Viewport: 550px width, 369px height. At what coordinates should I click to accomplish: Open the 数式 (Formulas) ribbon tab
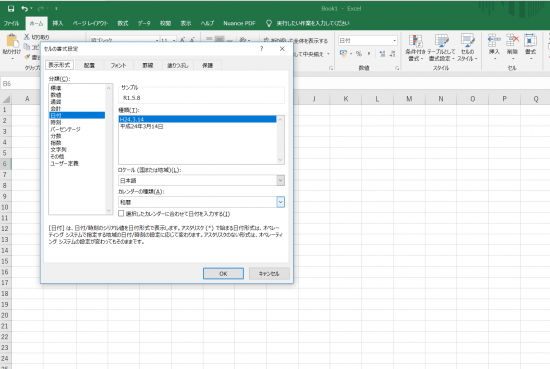click(122, 23)
